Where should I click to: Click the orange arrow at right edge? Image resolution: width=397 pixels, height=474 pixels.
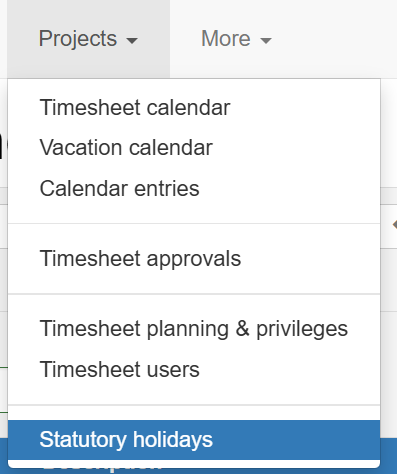395,225
